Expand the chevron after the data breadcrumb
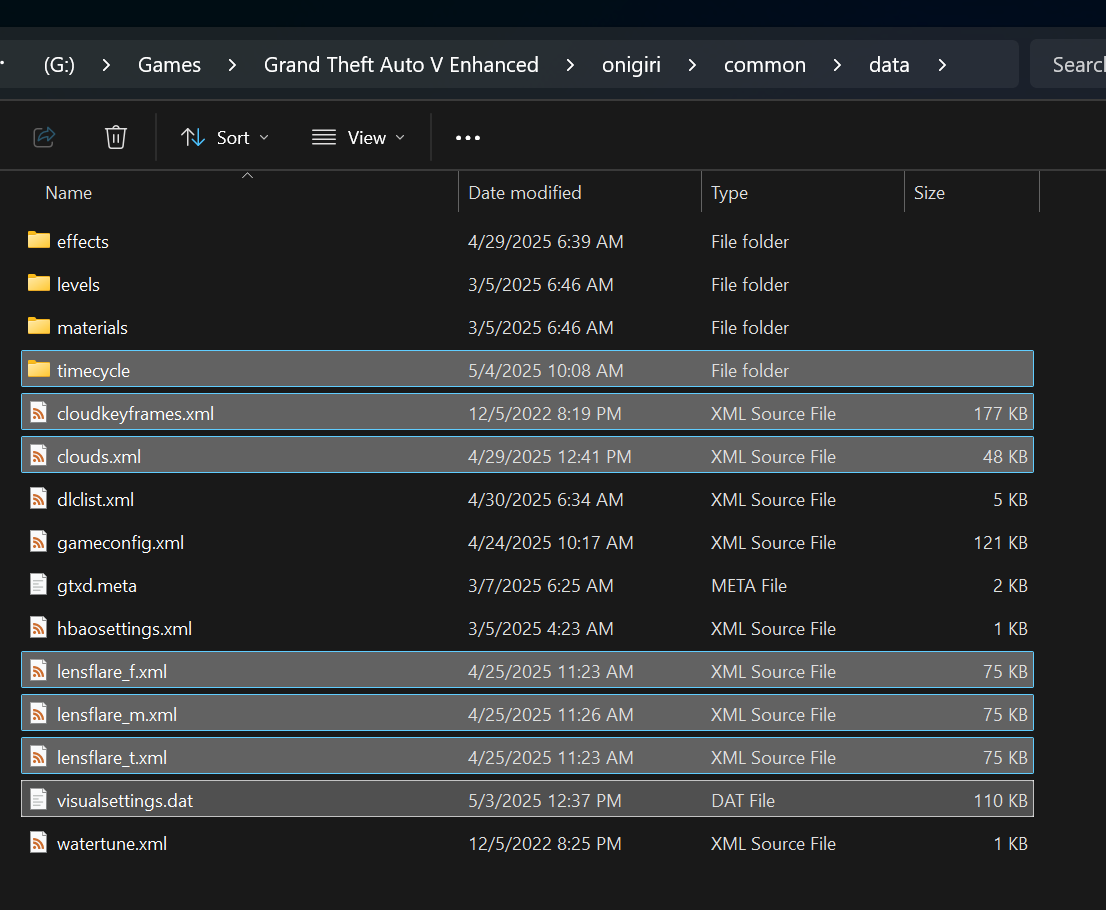This screenshot has height=910, width=1106. click(942, 65)
